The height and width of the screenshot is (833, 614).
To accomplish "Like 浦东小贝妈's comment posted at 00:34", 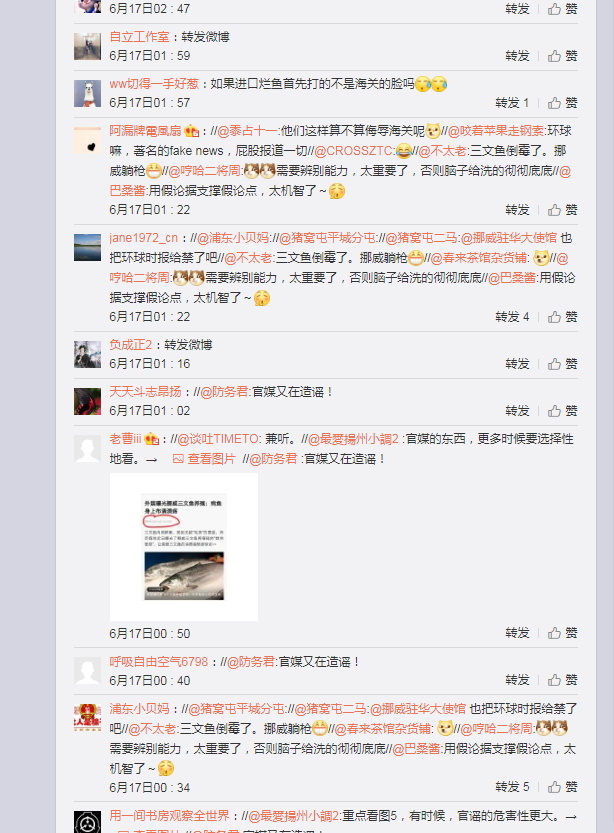I will pyautogui.click(x=562, y=787).
